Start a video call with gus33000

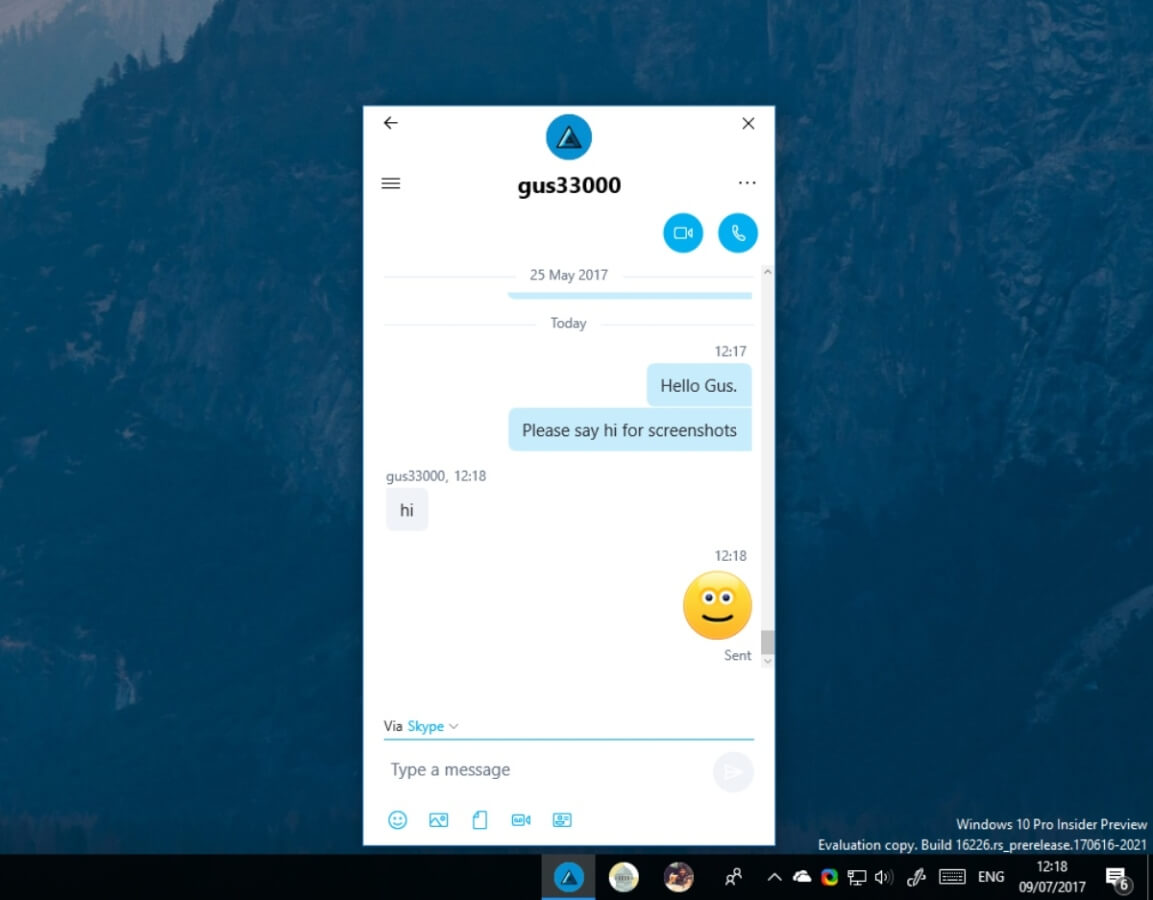pyautogui.click(x=682, y=233)
